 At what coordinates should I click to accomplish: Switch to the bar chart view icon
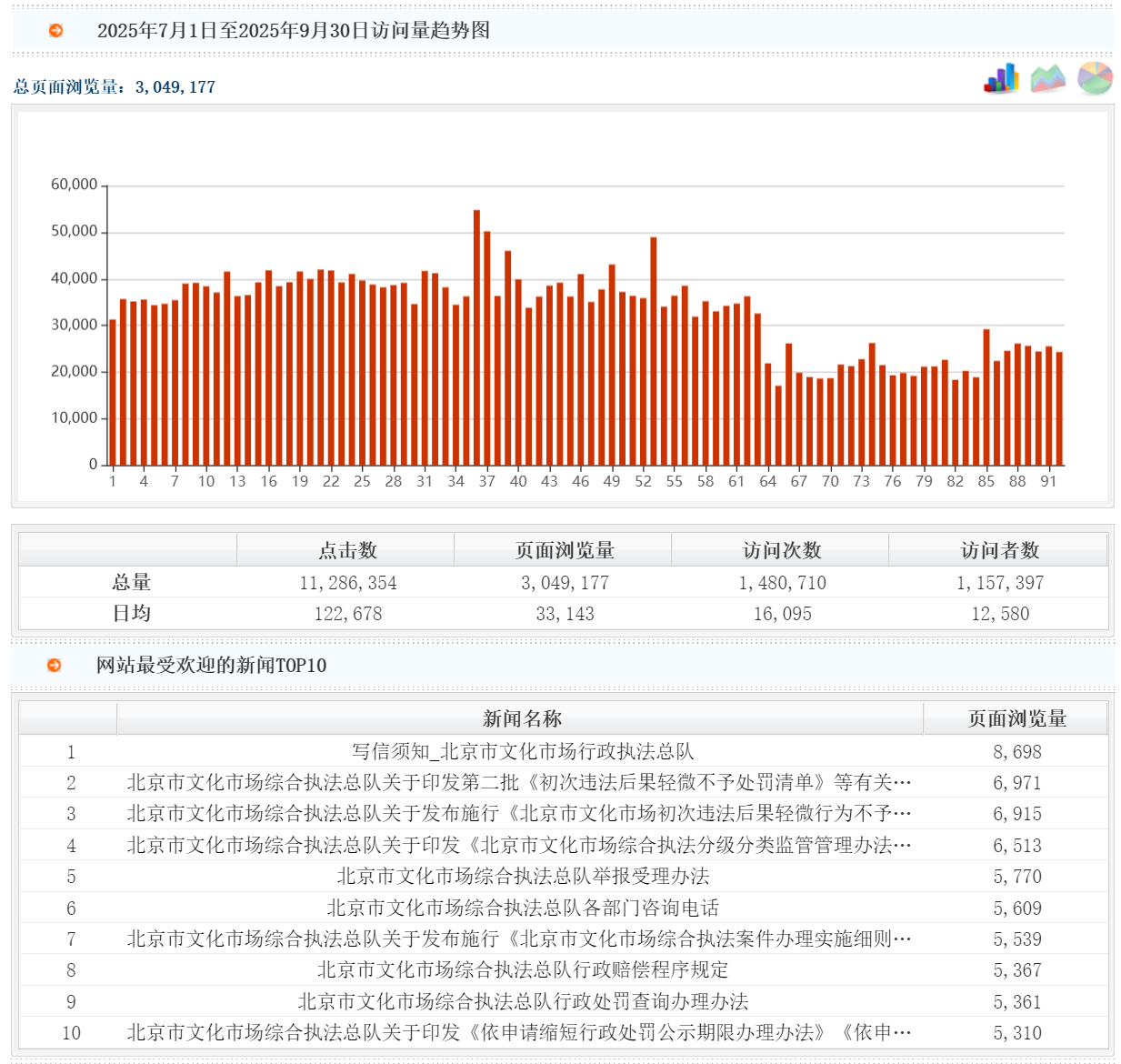[x=1001, y=78]
